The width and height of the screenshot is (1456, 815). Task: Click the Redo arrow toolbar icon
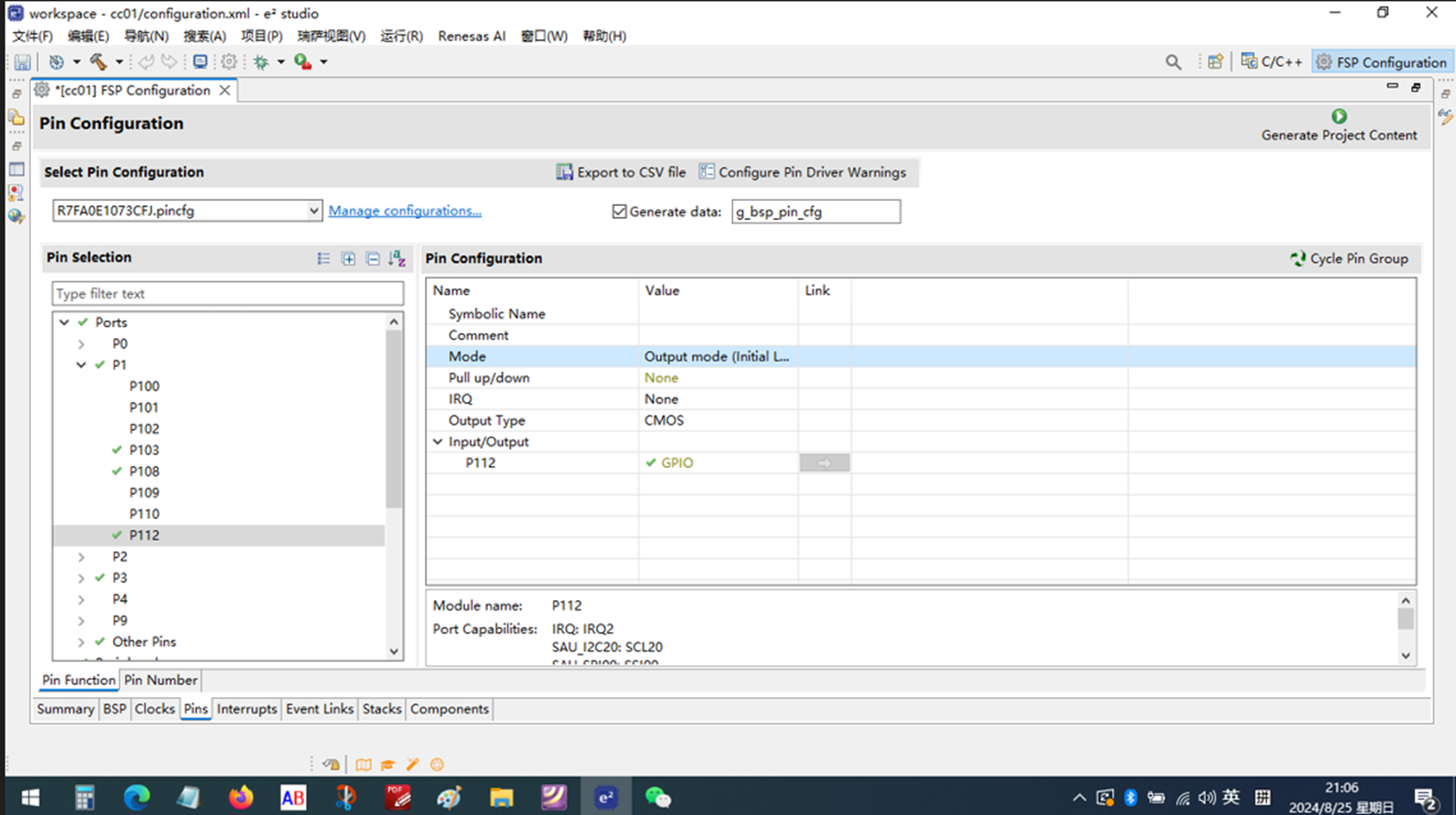(x=168, y=62)
